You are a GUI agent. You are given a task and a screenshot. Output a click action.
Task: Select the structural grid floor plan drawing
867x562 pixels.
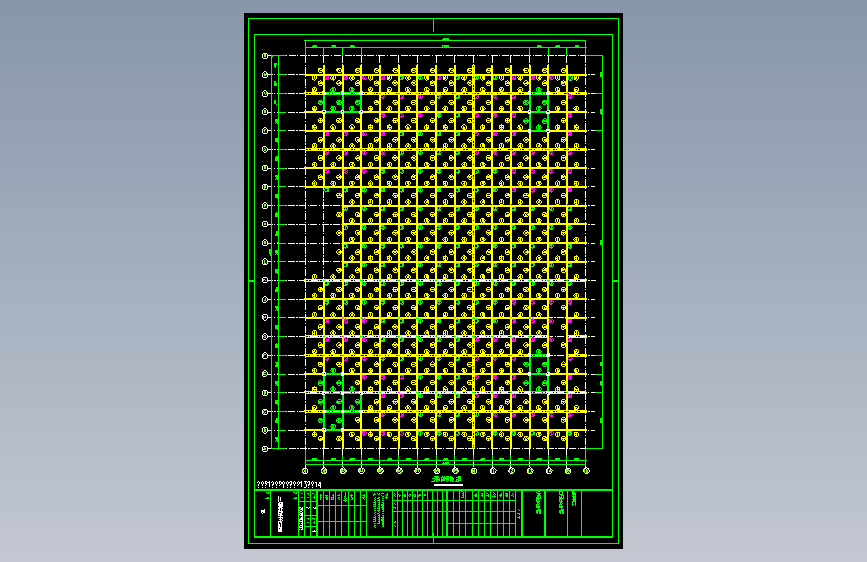pos(432,257)
